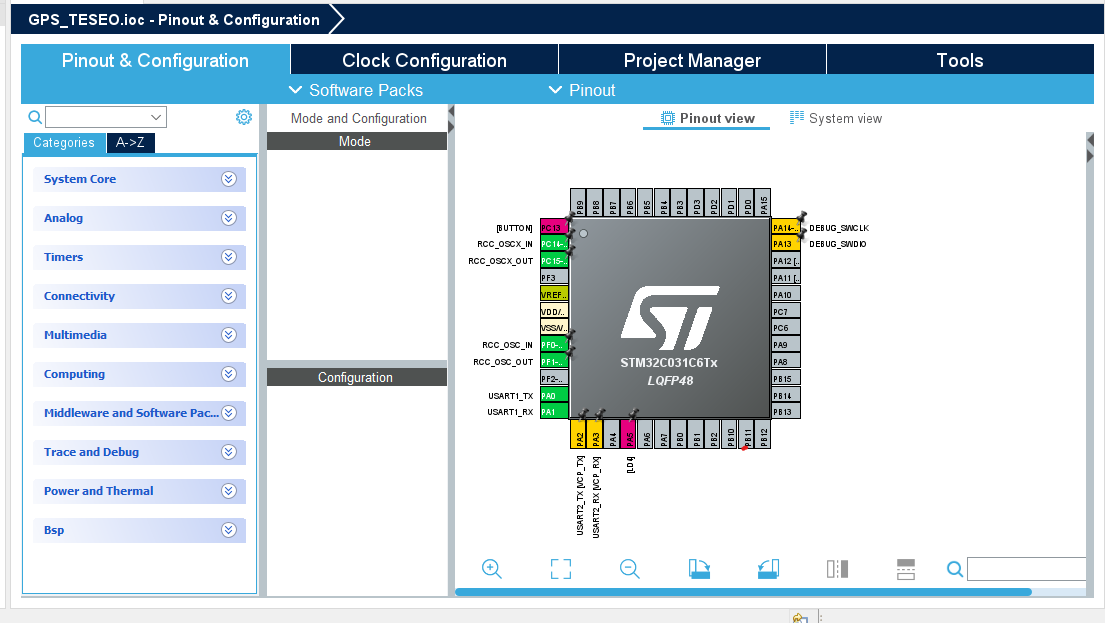
Task: Select pin PA10 on the chip
Action: pos(786,295)
